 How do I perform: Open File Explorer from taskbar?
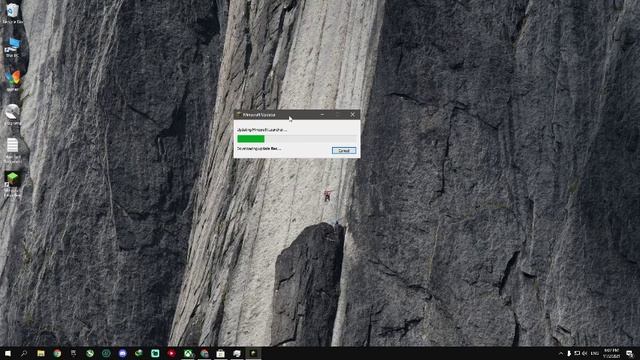point(41,353)
